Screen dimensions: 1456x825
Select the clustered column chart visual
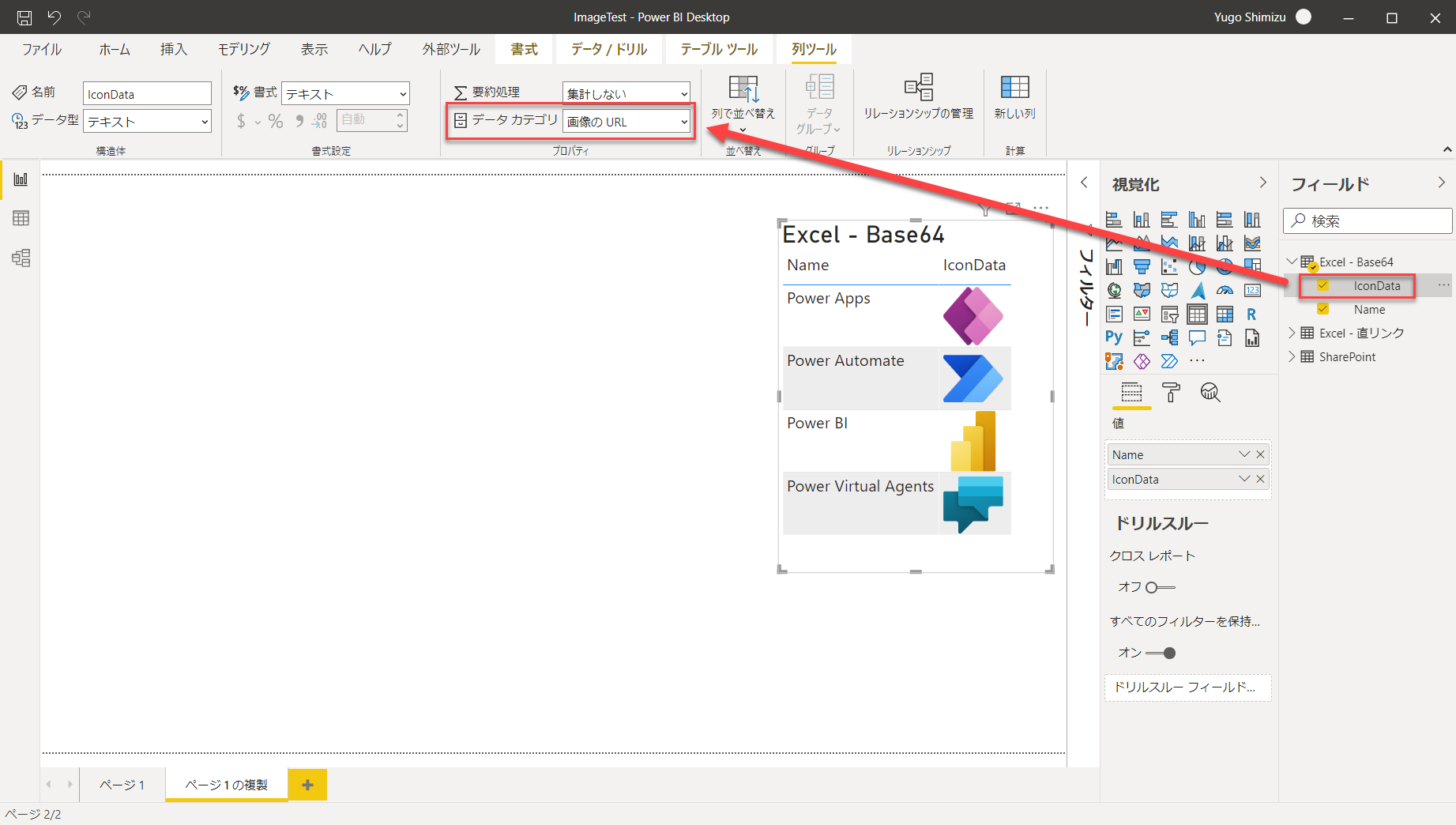point(1197,220)
